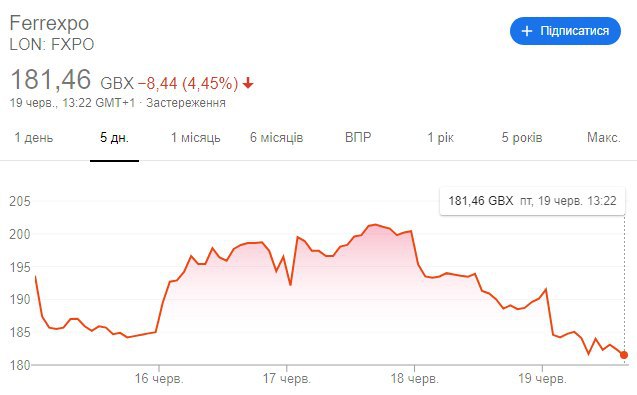The height and width of the screenshot is (395, 637).
Task: Open the ВПР year-to-date tab
Action: [358, 138]
